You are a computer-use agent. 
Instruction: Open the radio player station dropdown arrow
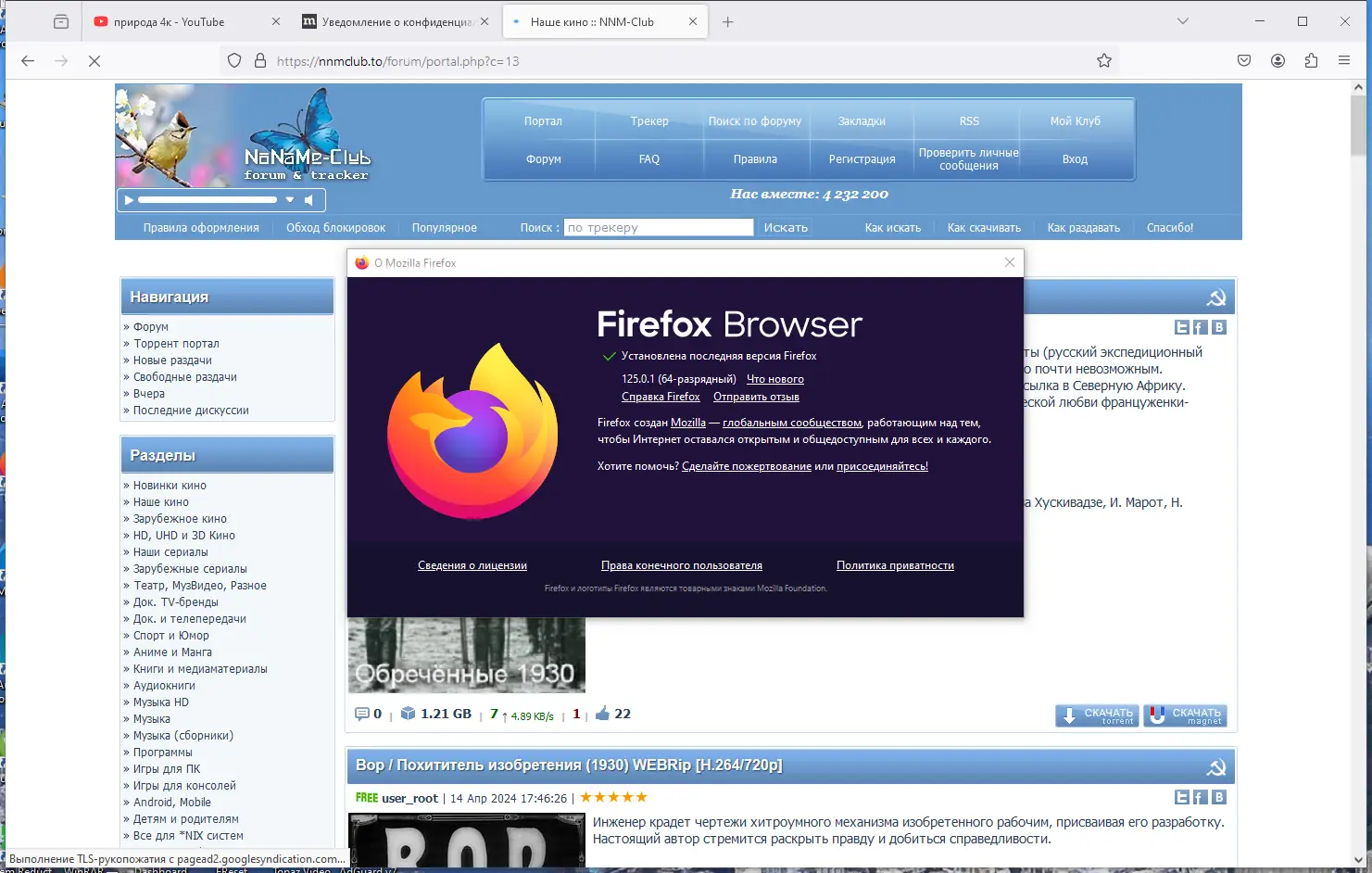(290, 200)
